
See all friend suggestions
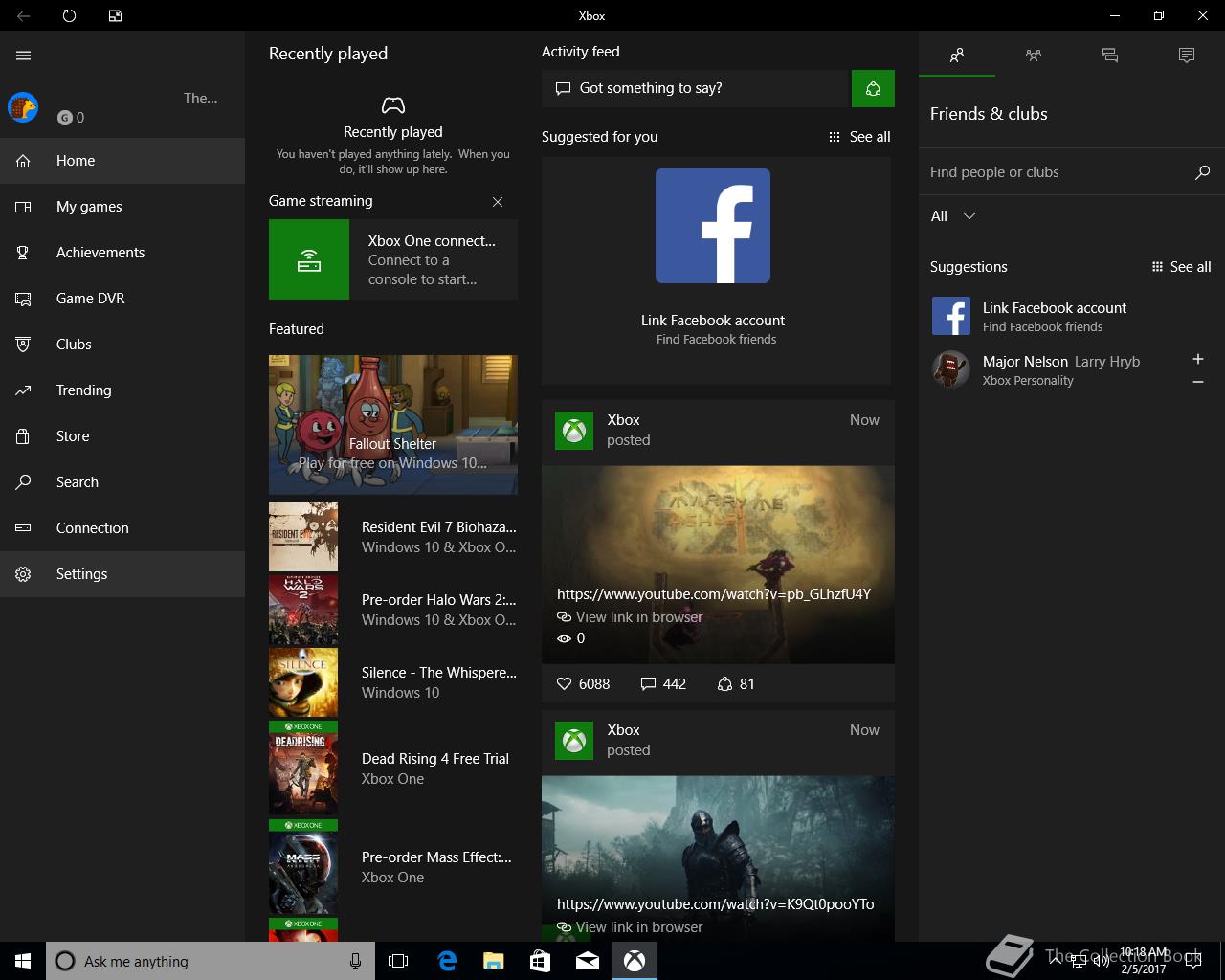pyautogui.click(x=1181, y=267)
